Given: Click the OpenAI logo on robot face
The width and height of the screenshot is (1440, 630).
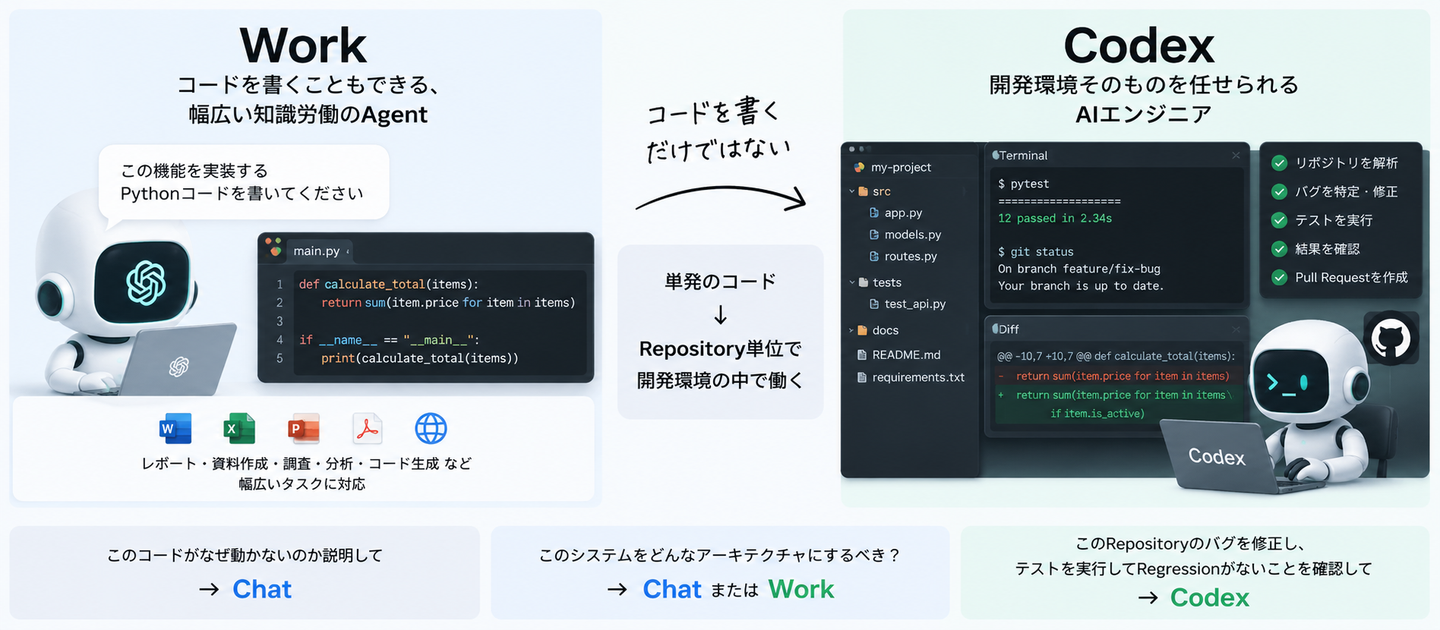Looking at the screenshot, I should (145, 282).
